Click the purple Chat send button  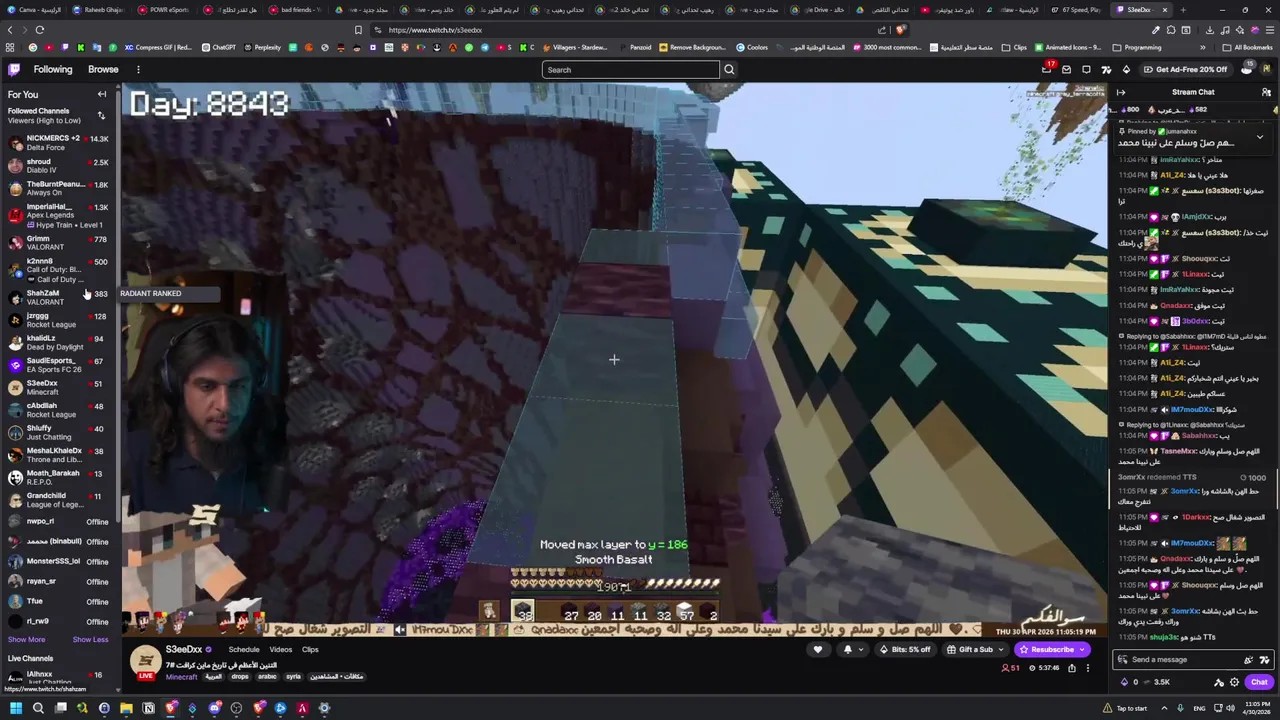(x=1259, y=683)
